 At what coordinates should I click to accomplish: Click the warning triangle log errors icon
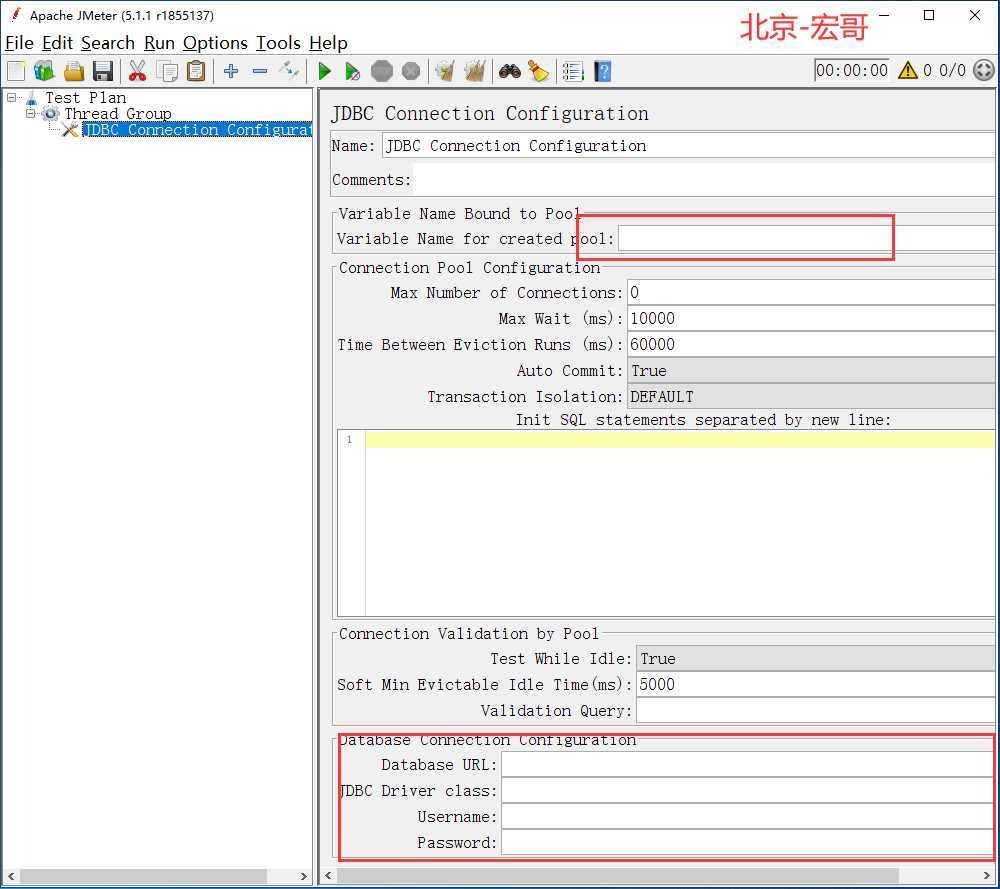pyautogui.click(x=908, y=70)
